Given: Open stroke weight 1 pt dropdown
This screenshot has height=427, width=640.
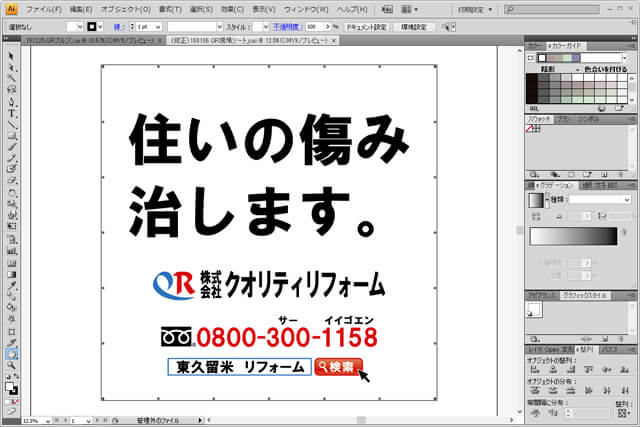Looking at the screenshot, I should [x=158, y=27].
